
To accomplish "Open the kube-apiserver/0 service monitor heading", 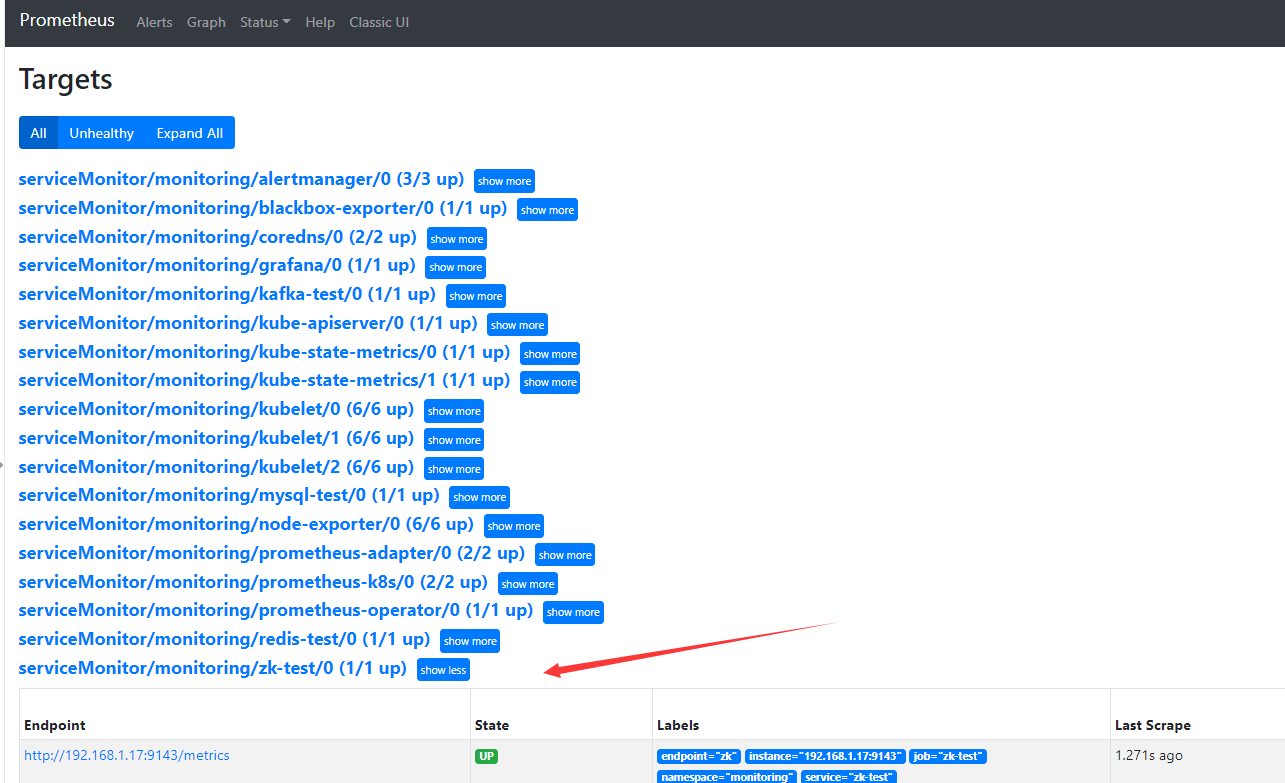I will 248,323.
